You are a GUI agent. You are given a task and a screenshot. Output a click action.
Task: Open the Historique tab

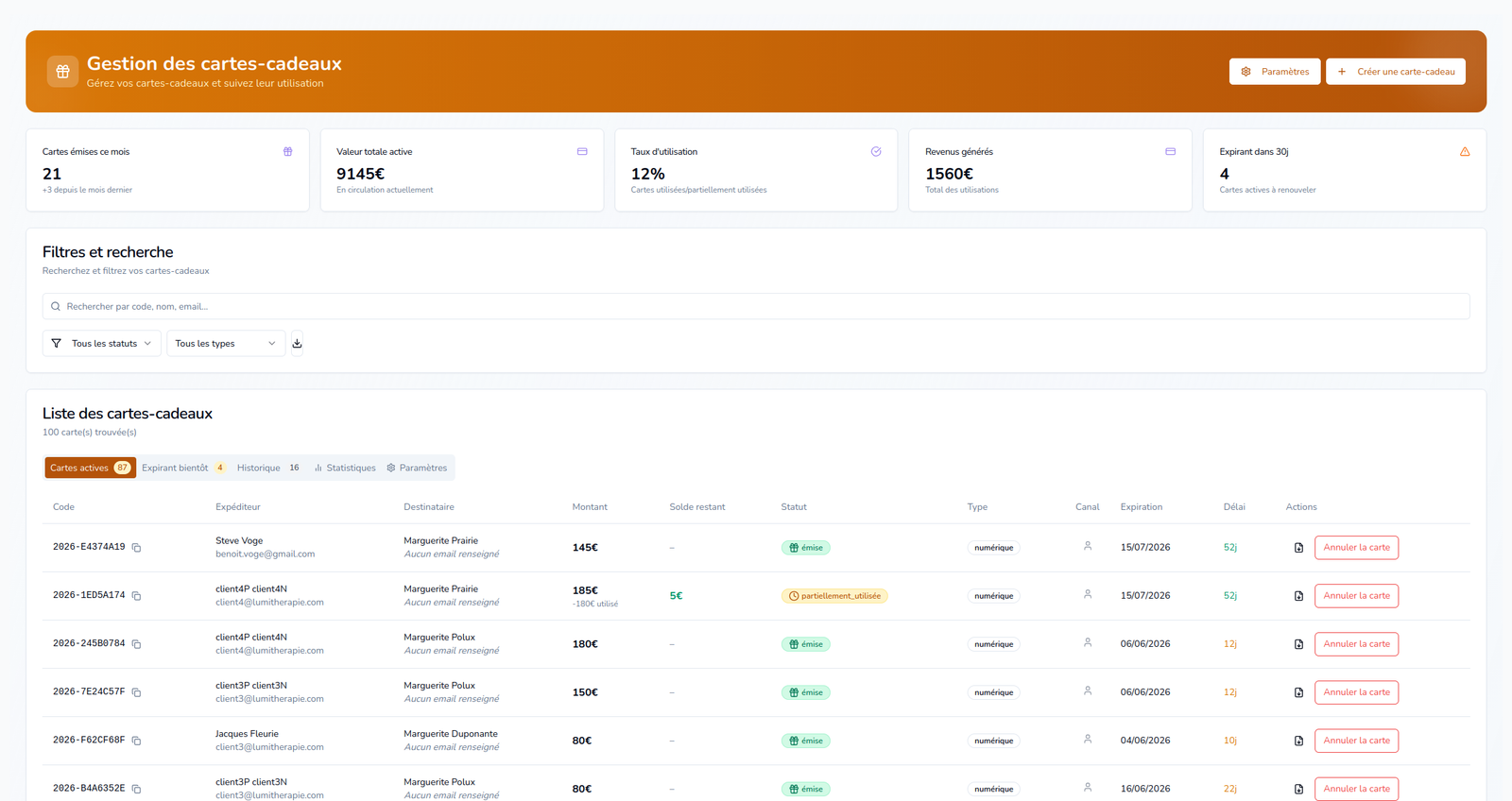[268, 468]
